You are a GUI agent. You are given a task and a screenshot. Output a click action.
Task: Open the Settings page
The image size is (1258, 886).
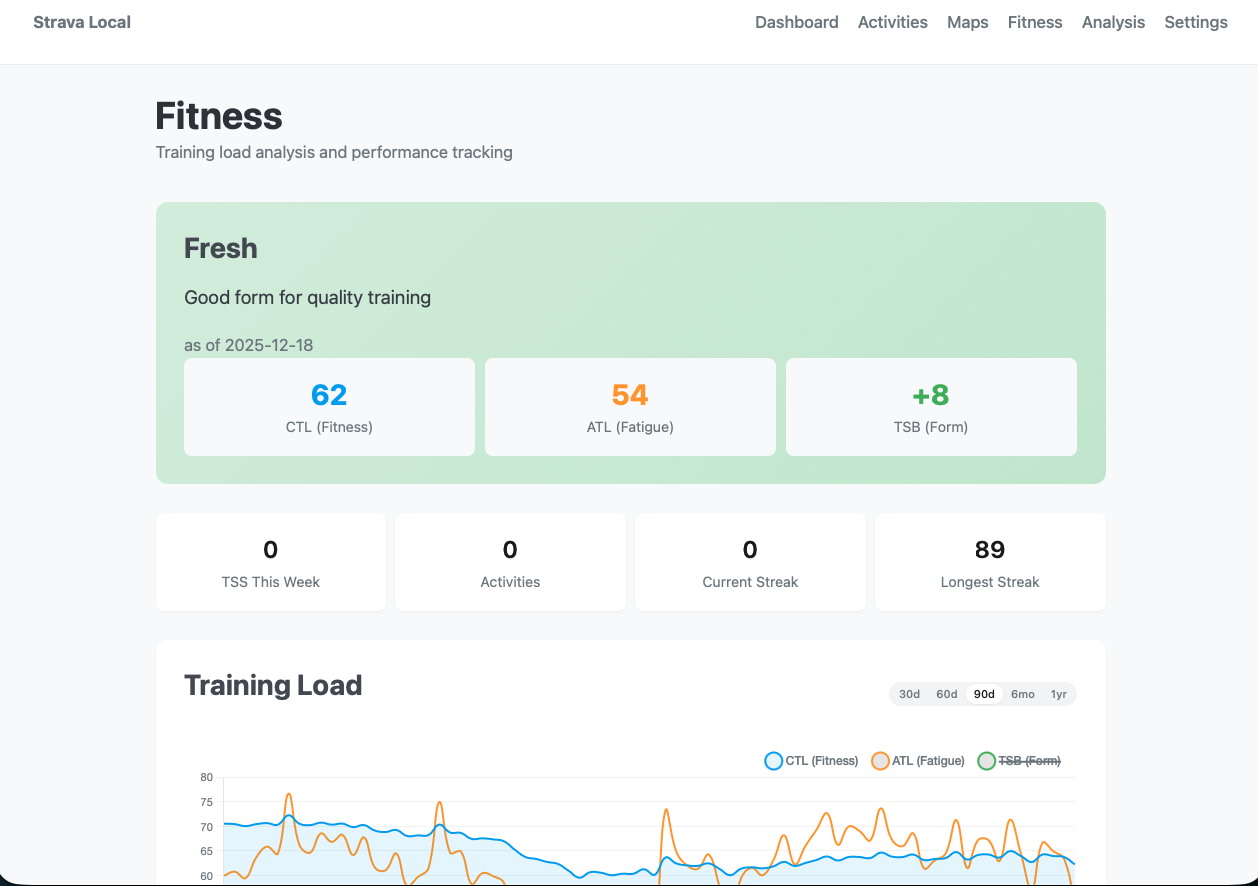[x=1195, y=21]
